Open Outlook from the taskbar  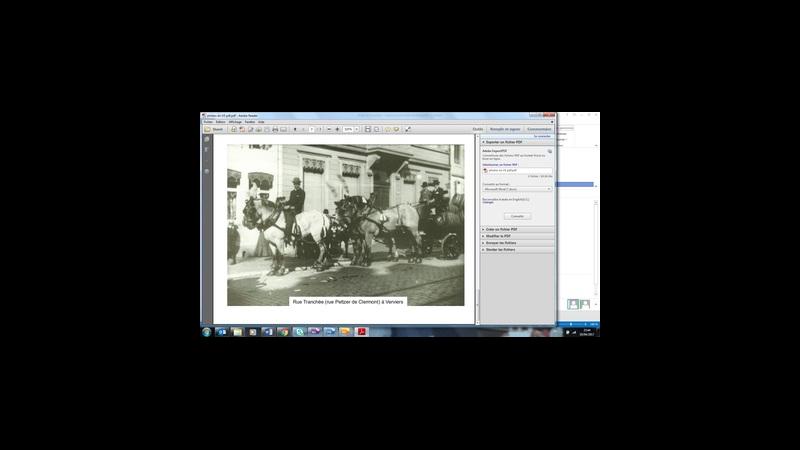221,332
